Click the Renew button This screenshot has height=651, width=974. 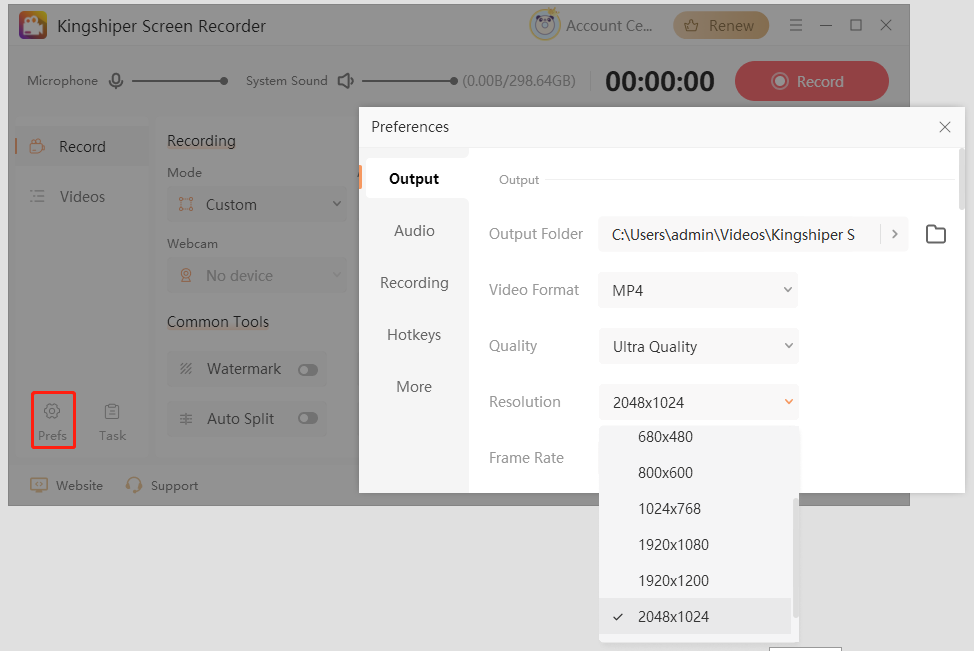pos(721,26)
